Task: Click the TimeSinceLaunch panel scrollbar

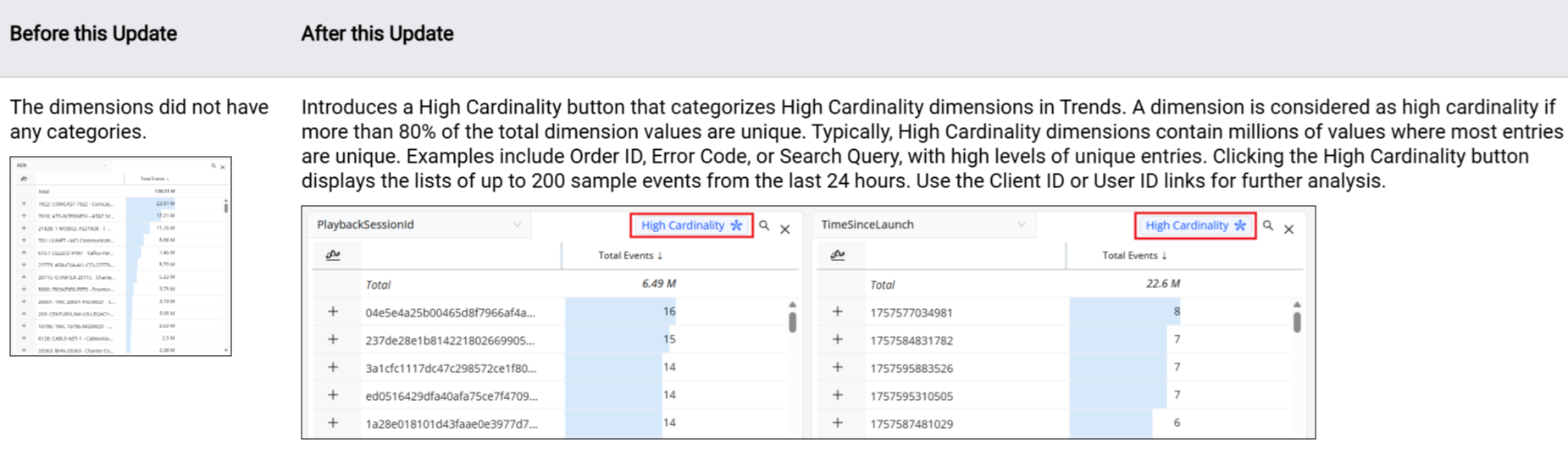Action: pyautogui.click(x=1296, y=322)
